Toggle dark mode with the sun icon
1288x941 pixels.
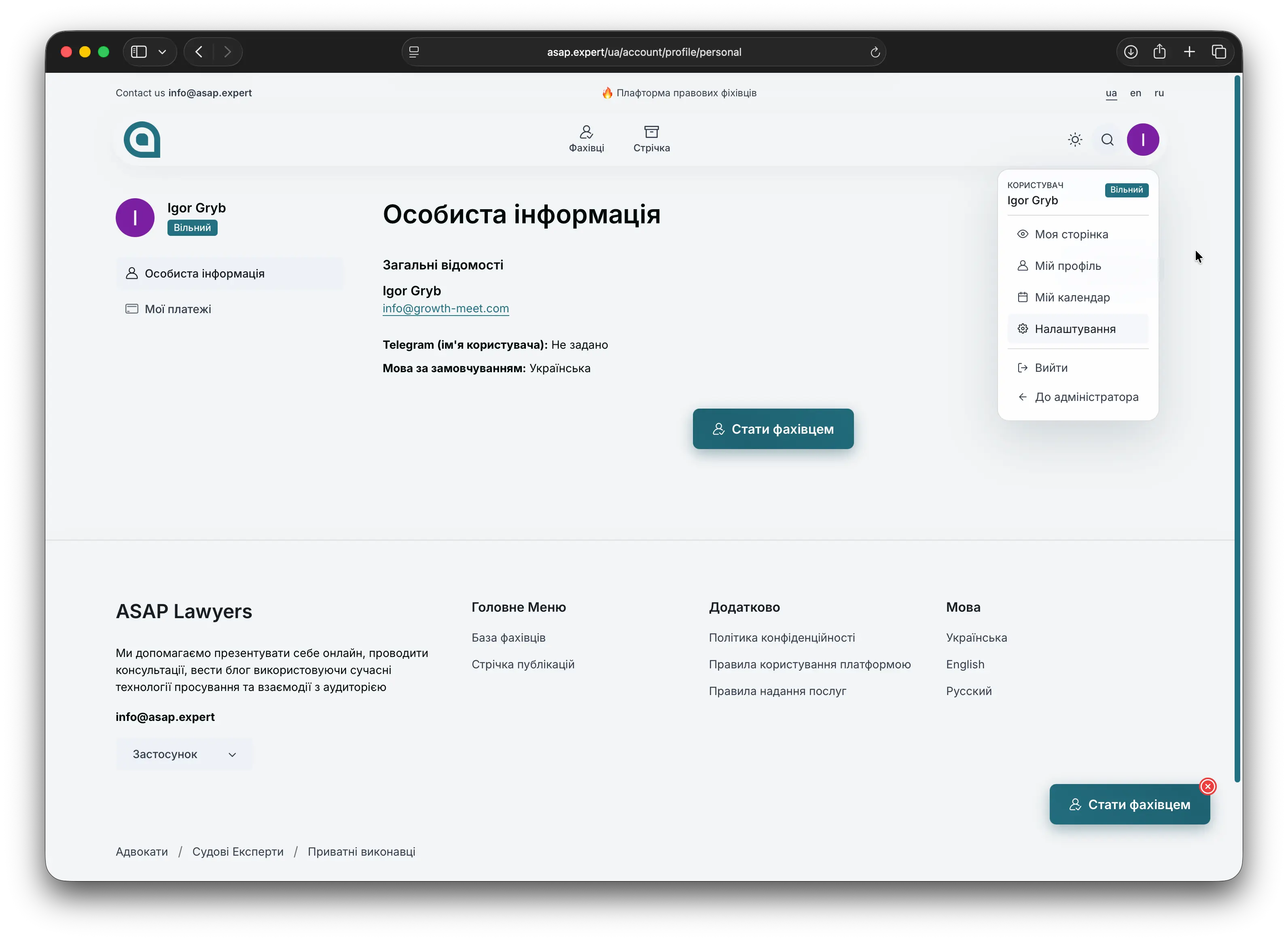tap(1074, 139)
